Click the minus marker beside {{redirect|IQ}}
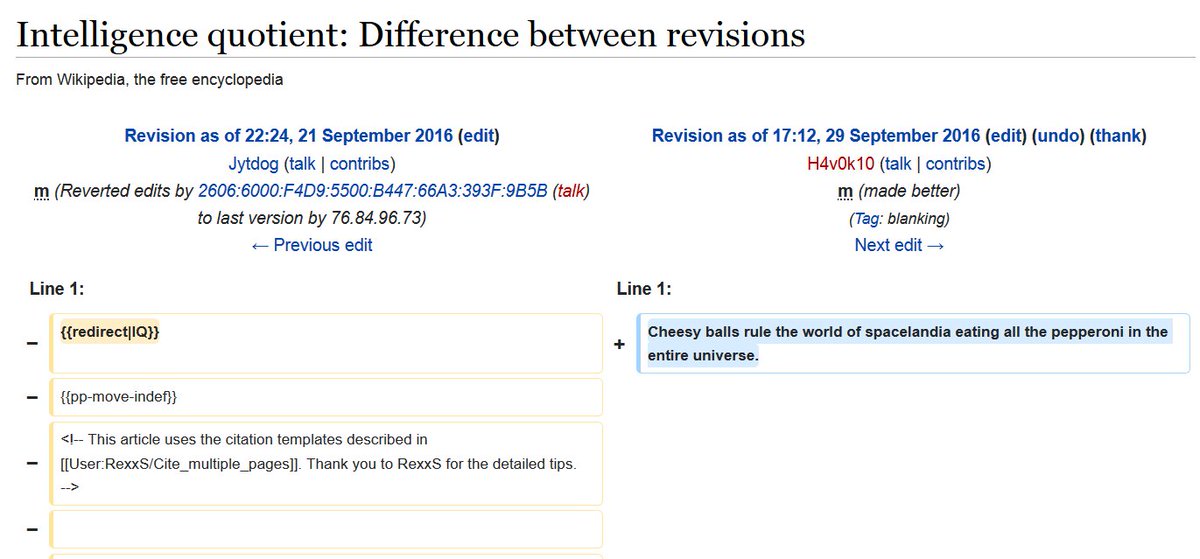Screen dimensions: 1200x559 [x=32, y=344]
